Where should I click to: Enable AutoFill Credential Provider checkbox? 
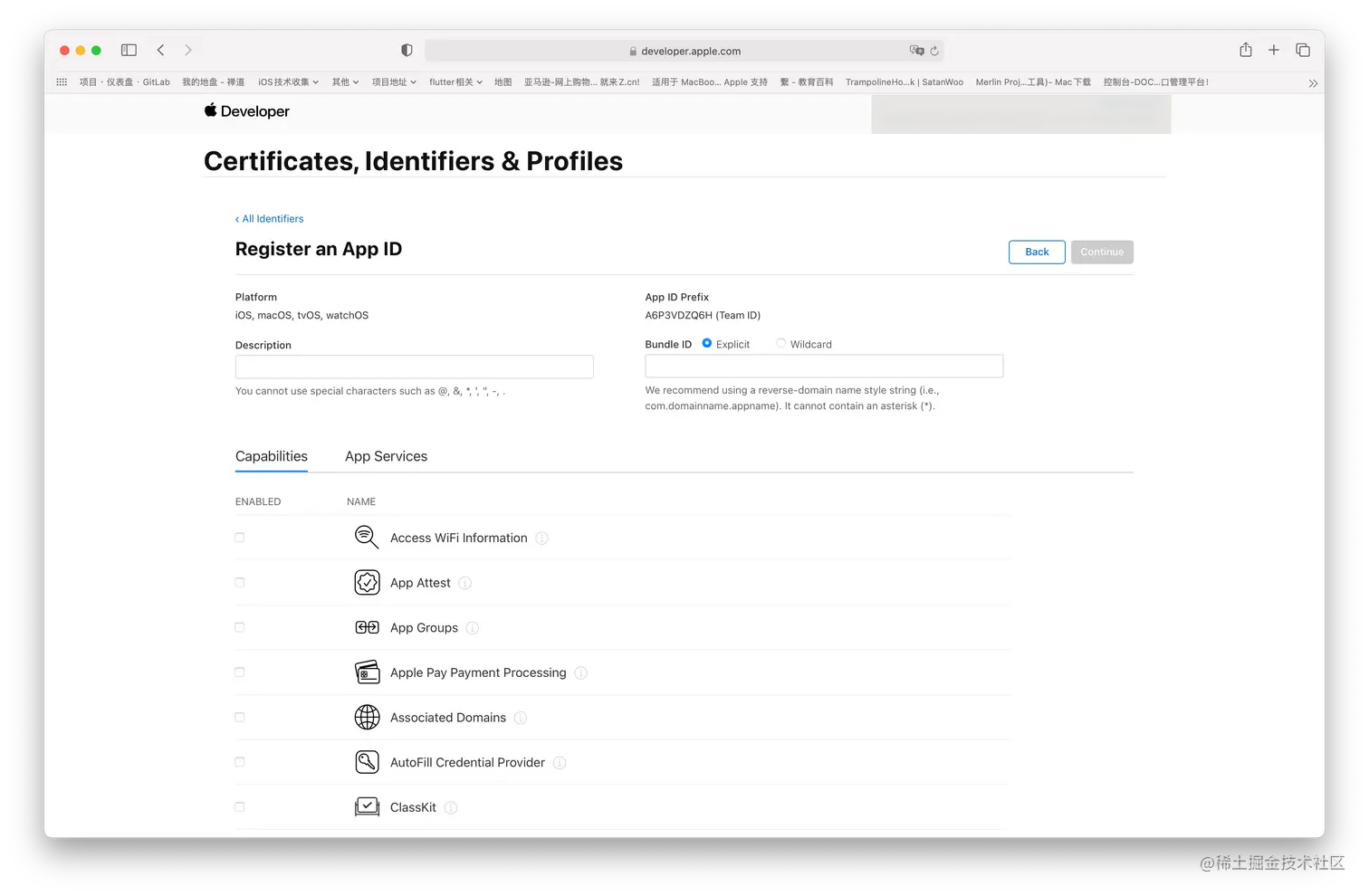[x=240, y=762]
